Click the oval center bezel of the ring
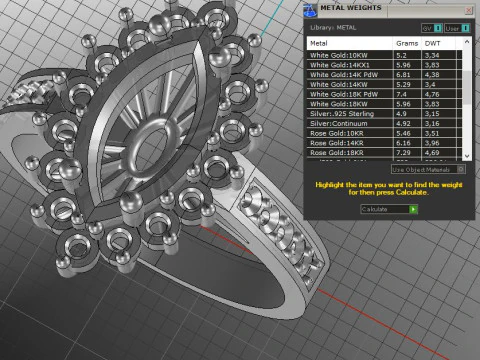This screenshot has width=480, height=360. click(154, 148)
